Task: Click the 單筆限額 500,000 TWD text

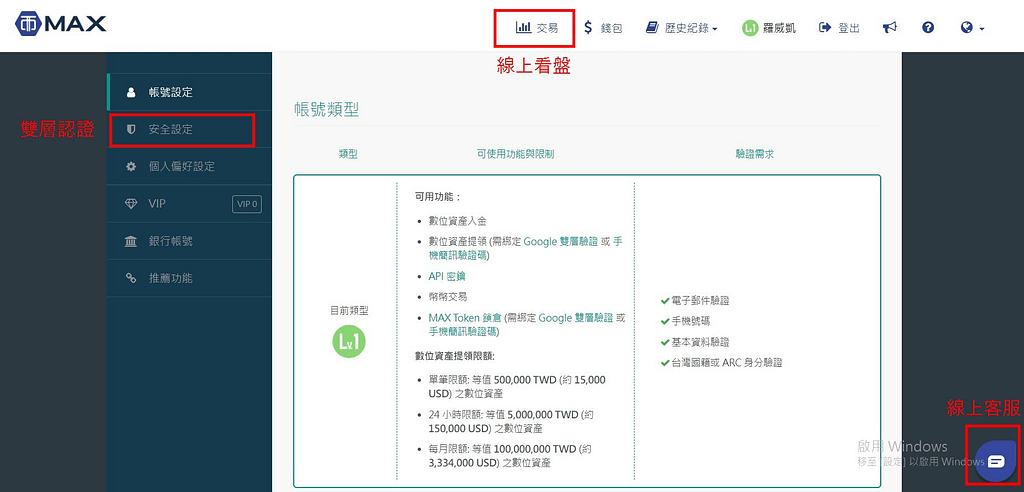Action: click(517, 387)
